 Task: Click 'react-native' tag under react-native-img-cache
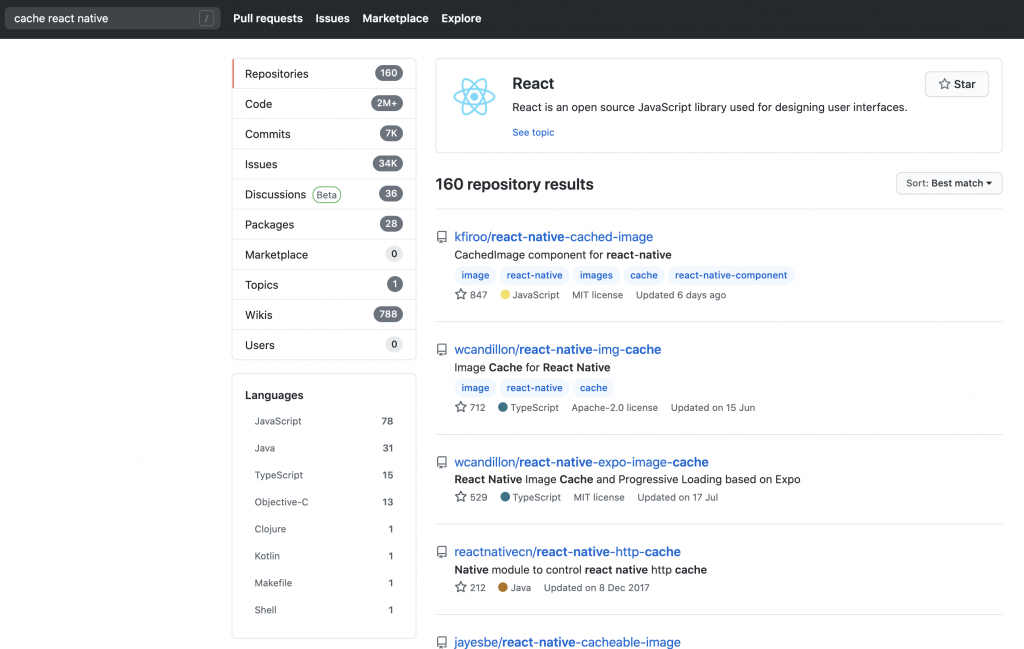[534, 388]
